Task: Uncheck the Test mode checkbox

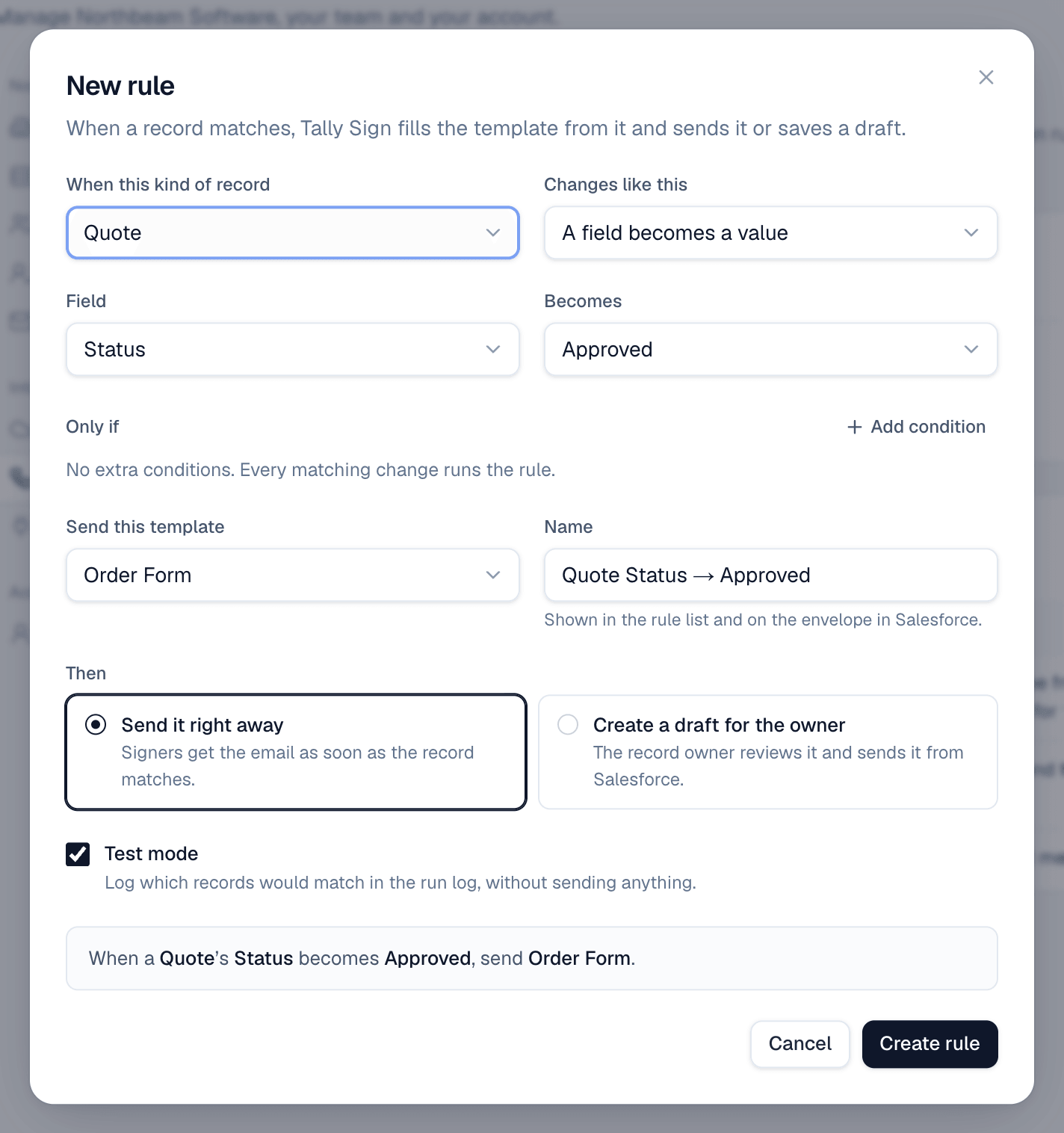Action: pyautogui.click(x=78, y=853)
